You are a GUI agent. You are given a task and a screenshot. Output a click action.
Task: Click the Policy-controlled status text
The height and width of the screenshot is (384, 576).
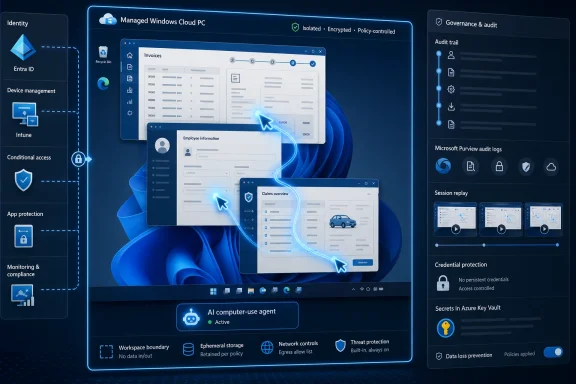point(376,31)
